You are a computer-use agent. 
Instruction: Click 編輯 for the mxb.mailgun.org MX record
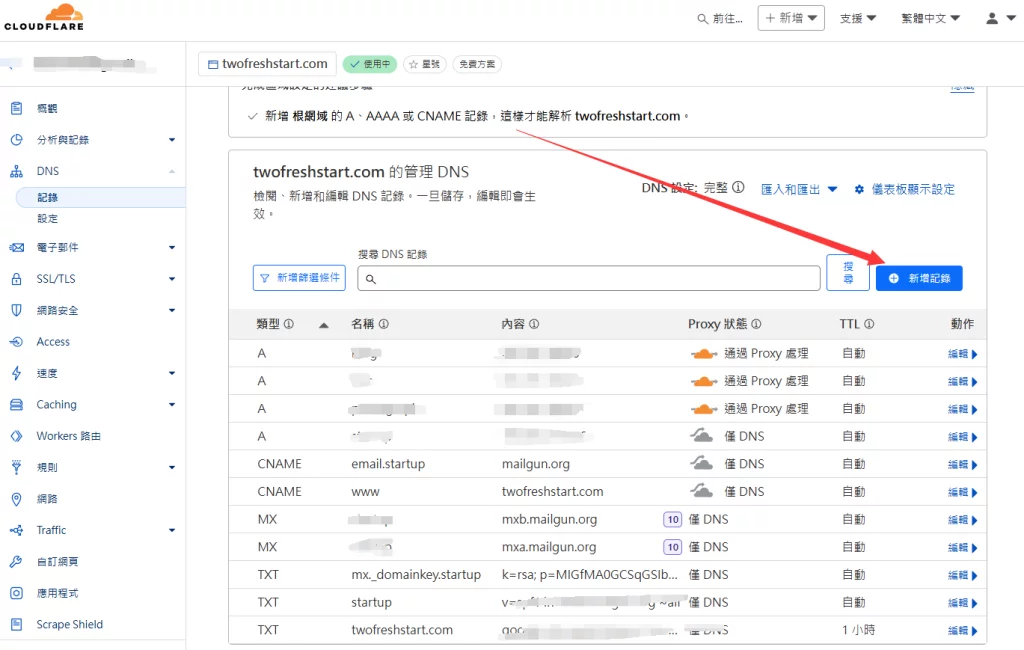click(963, 520)
